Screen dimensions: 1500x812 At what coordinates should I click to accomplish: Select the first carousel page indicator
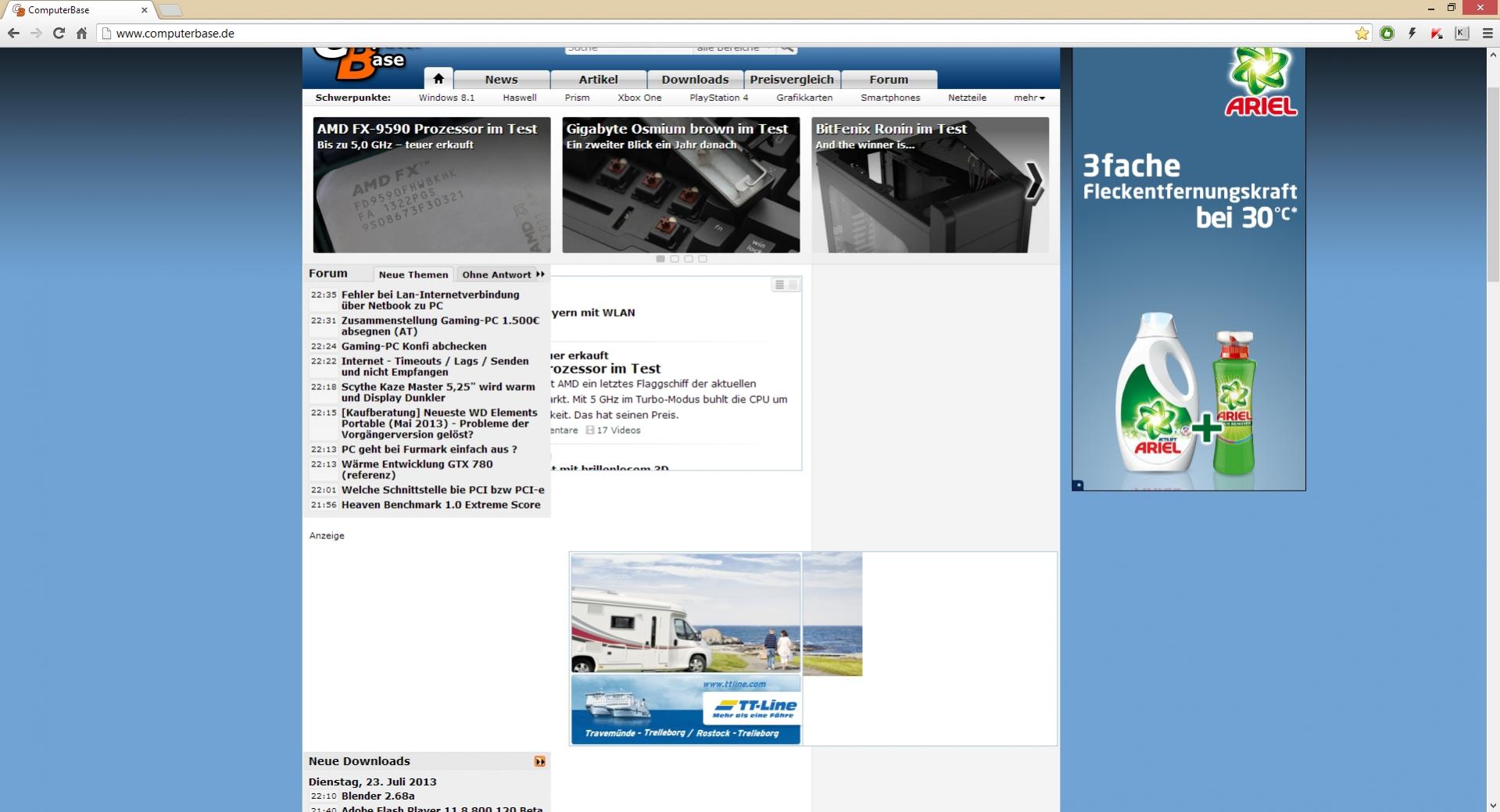coord(661,259)
